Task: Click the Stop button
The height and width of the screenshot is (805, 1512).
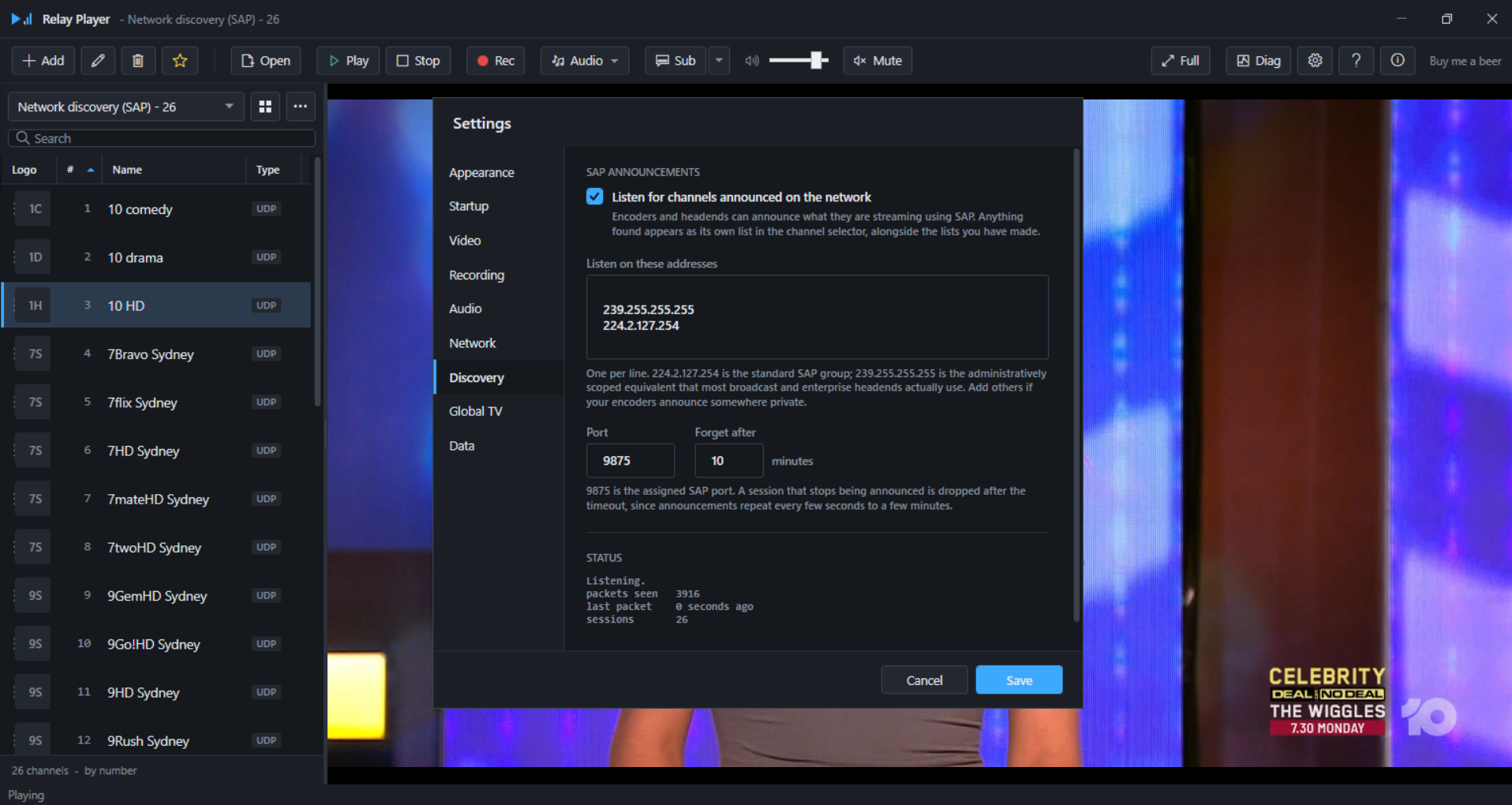Action: [418, 61]
